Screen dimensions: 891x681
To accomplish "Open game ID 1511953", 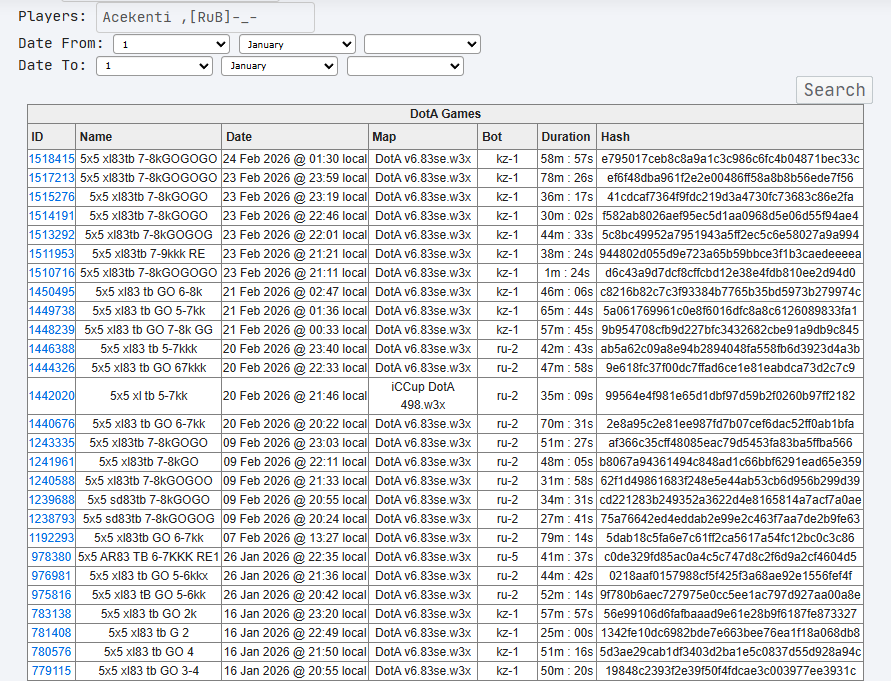I will click(52, 254).
